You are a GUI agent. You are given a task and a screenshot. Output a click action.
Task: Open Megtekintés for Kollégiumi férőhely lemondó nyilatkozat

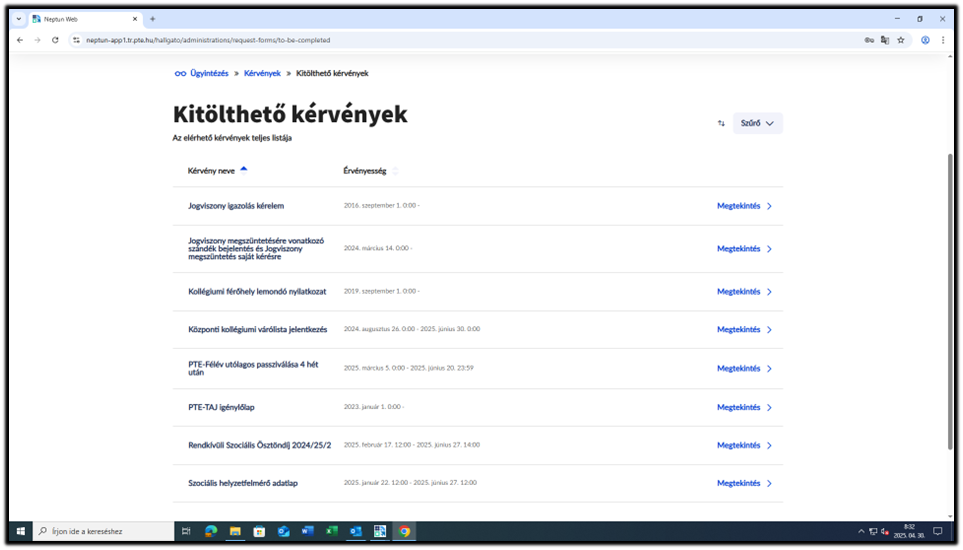744,292
